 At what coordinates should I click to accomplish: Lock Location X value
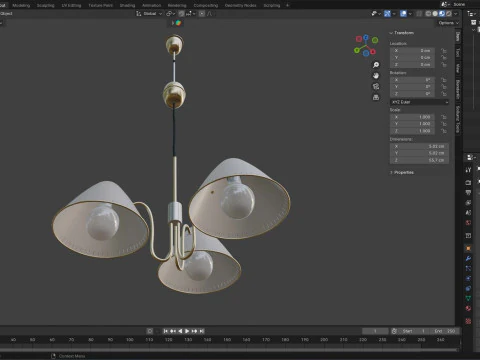[444, 51]
